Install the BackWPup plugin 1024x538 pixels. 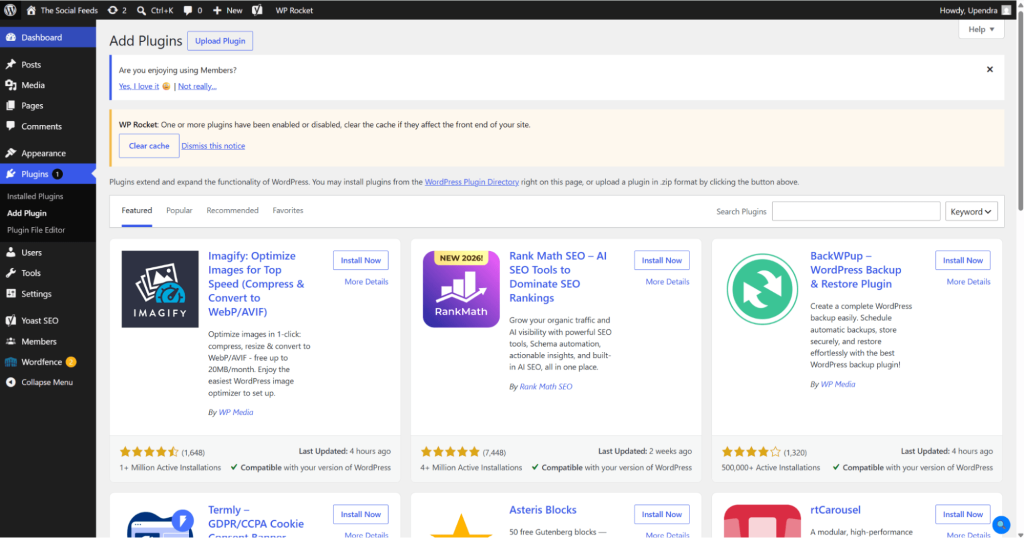coord(963,260)
